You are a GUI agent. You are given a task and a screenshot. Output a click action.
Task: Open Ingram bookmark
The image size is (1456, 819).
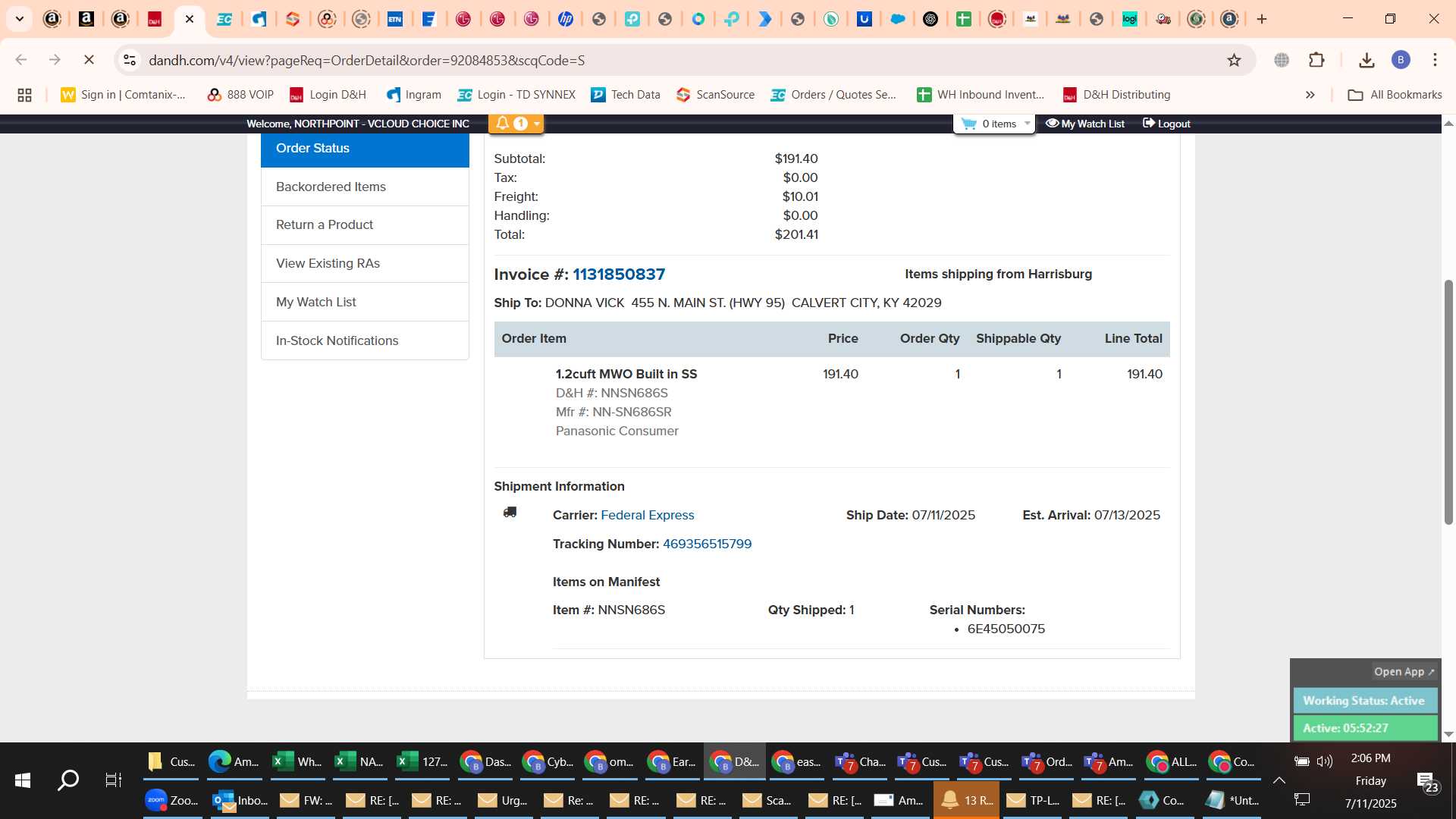click(x=413, y=95)
